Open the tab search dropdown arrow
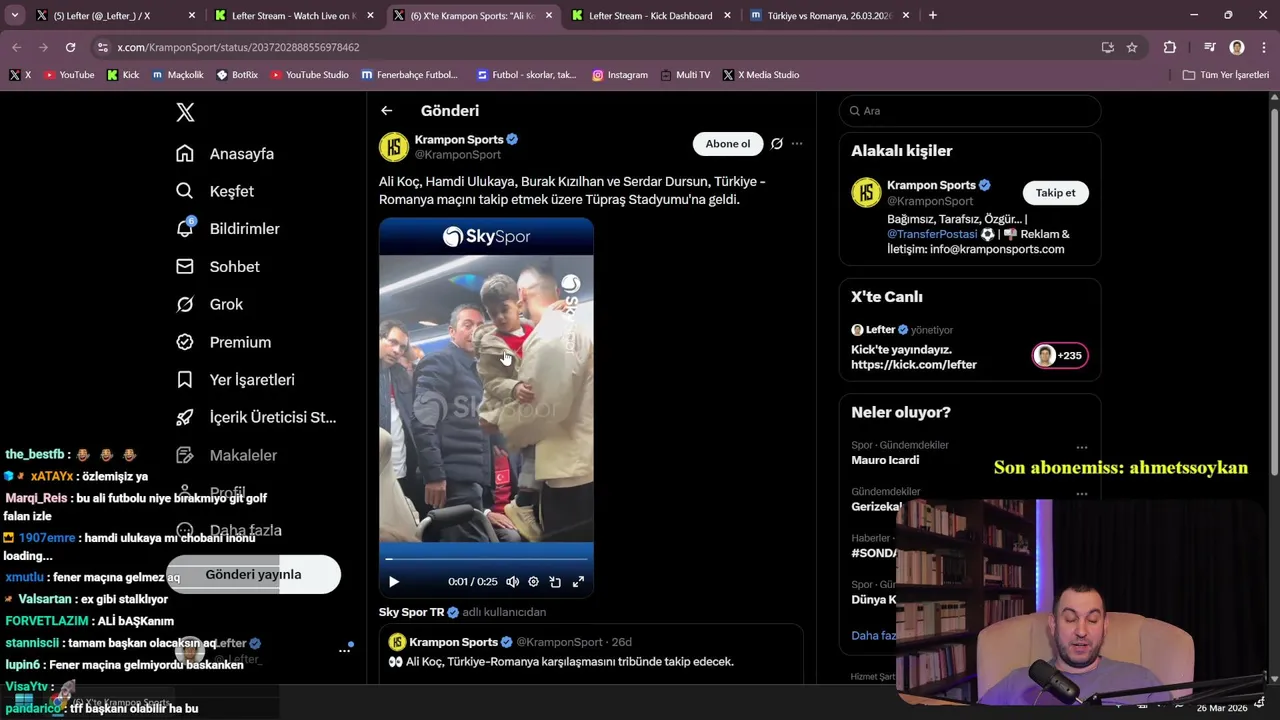Image resolution: width=1280 pixels, height=720 pixels. pos(14,15)
